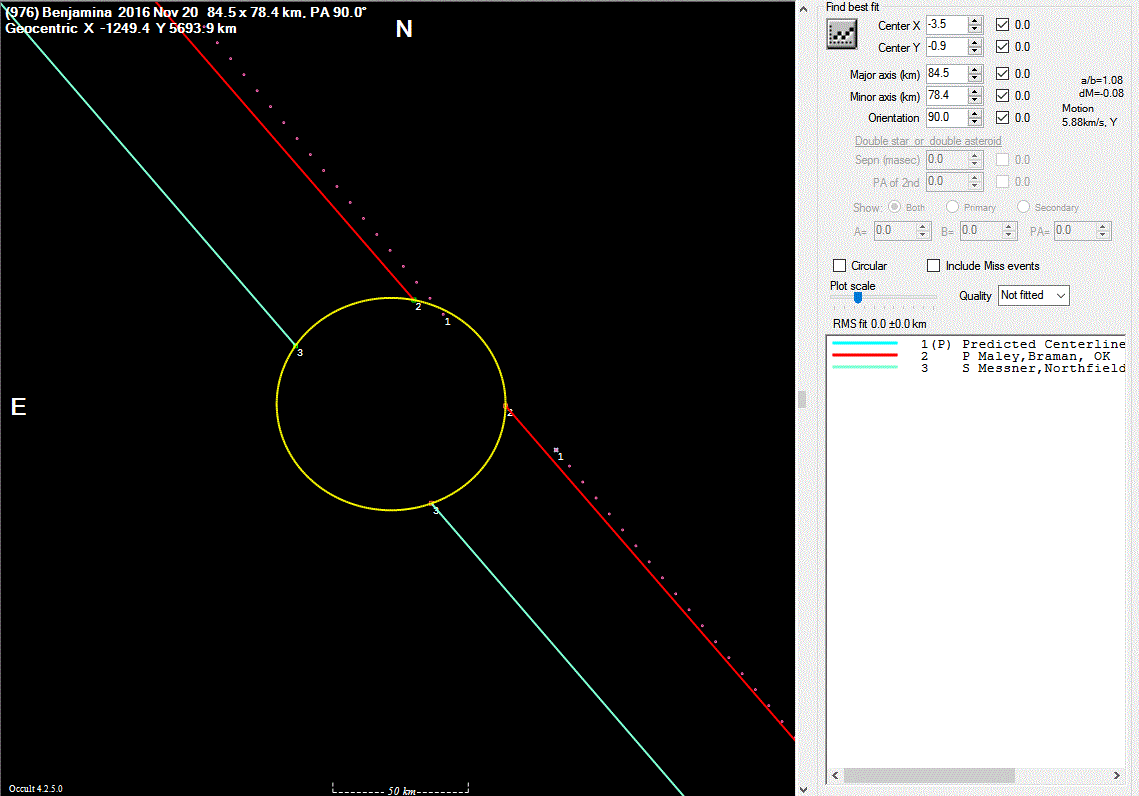1139x796 pixels.
Task: Click the Occult 4.2.5.0 version label
Action: (x=36, y=789)
